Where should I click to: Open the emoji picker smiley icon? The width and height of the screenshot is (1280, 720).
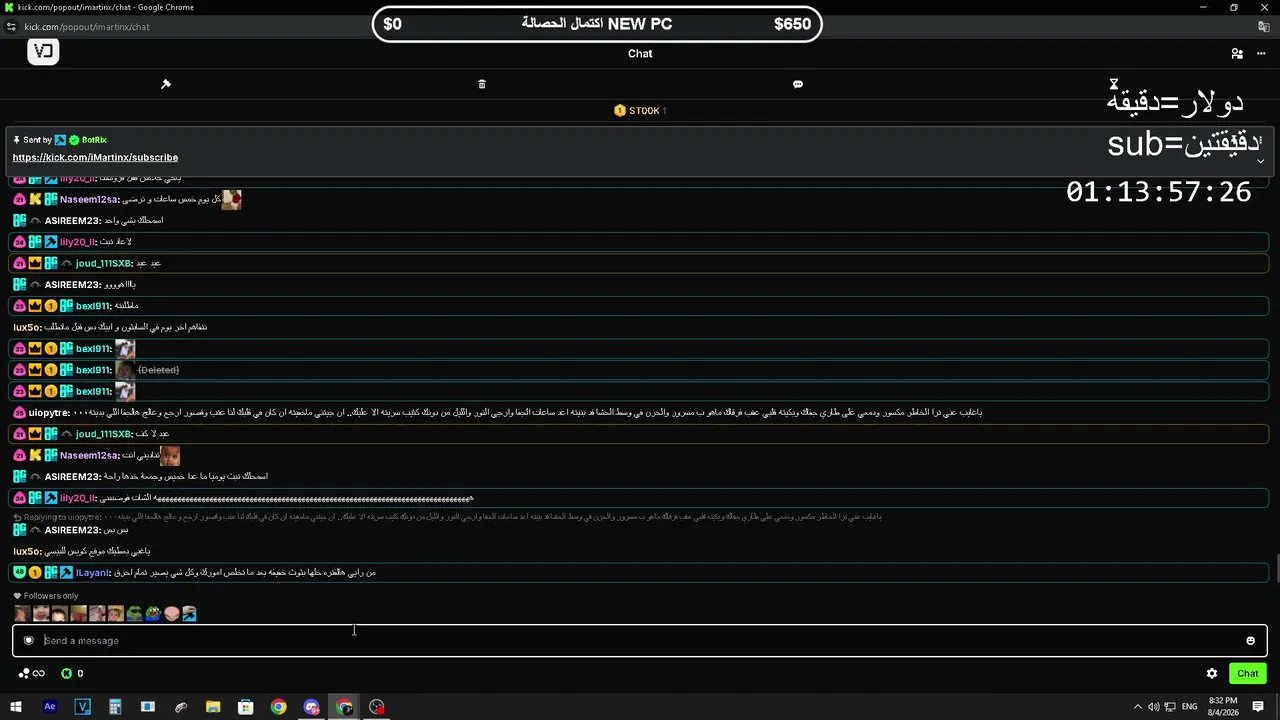1250,641
